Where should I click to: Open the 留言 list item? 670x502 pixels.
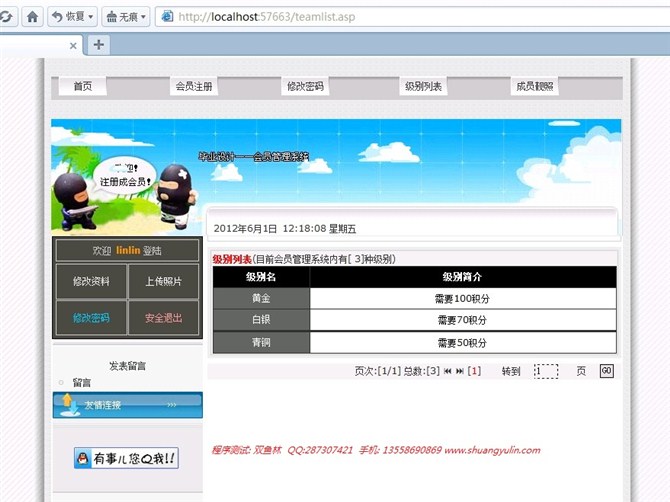(x=82, y=382)
